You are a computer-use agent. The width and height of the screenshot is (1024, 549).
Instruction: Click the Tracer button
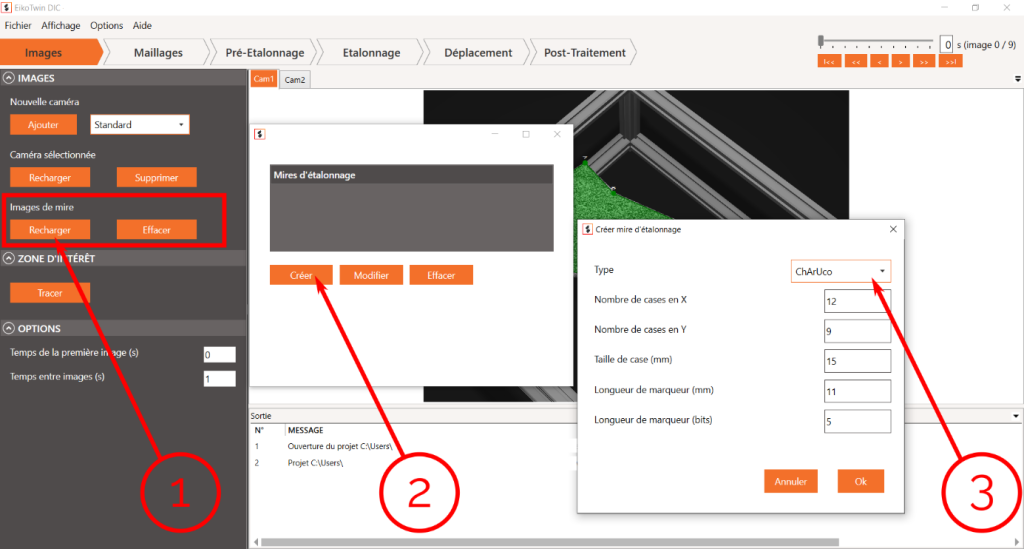click(50, 293)
